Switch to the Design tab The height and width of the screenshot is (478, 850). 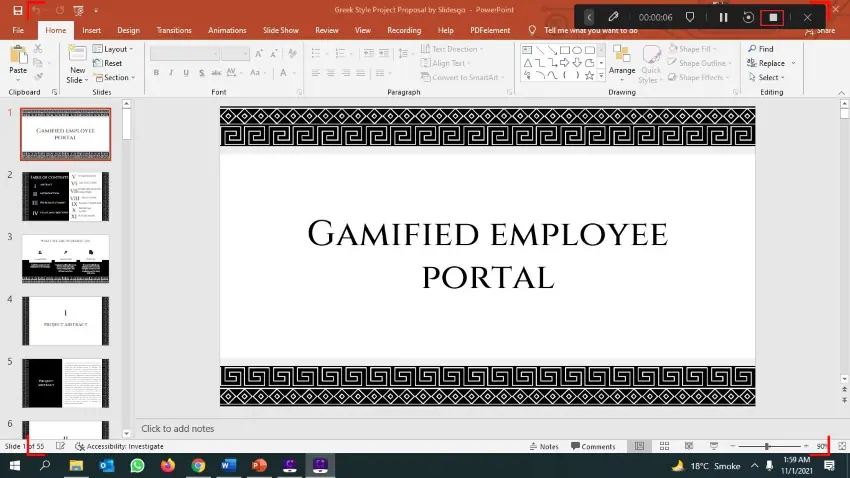click(x=128, y=30)
